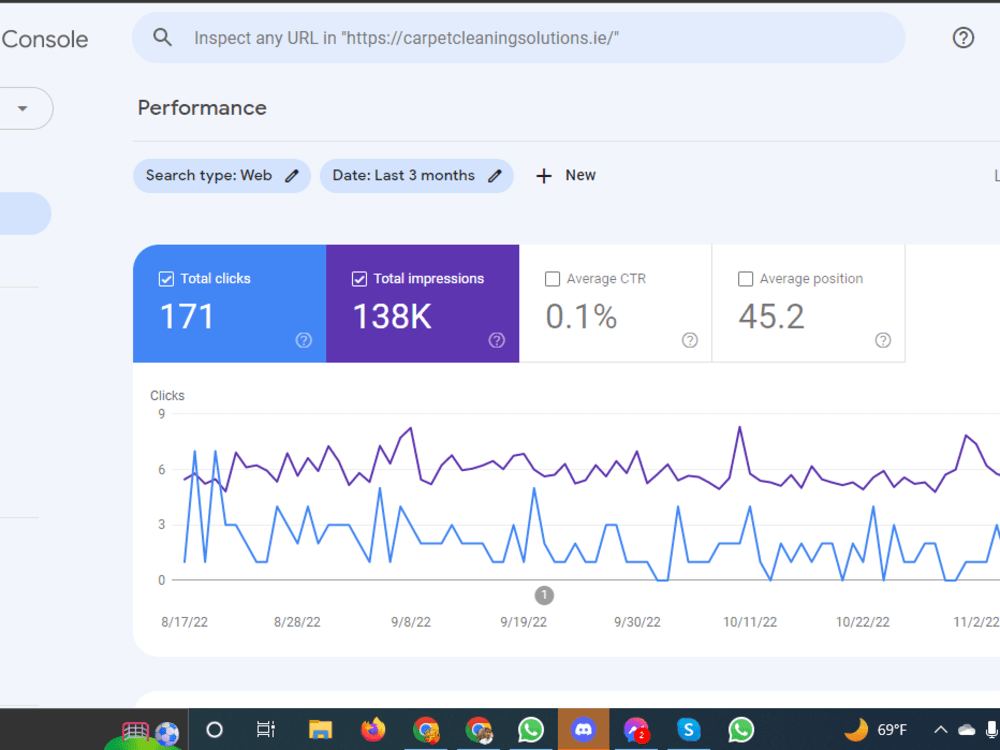Uncheck the Total clicks checkbox
Viewport: 1000px width, 750px height.
[166, 279]
